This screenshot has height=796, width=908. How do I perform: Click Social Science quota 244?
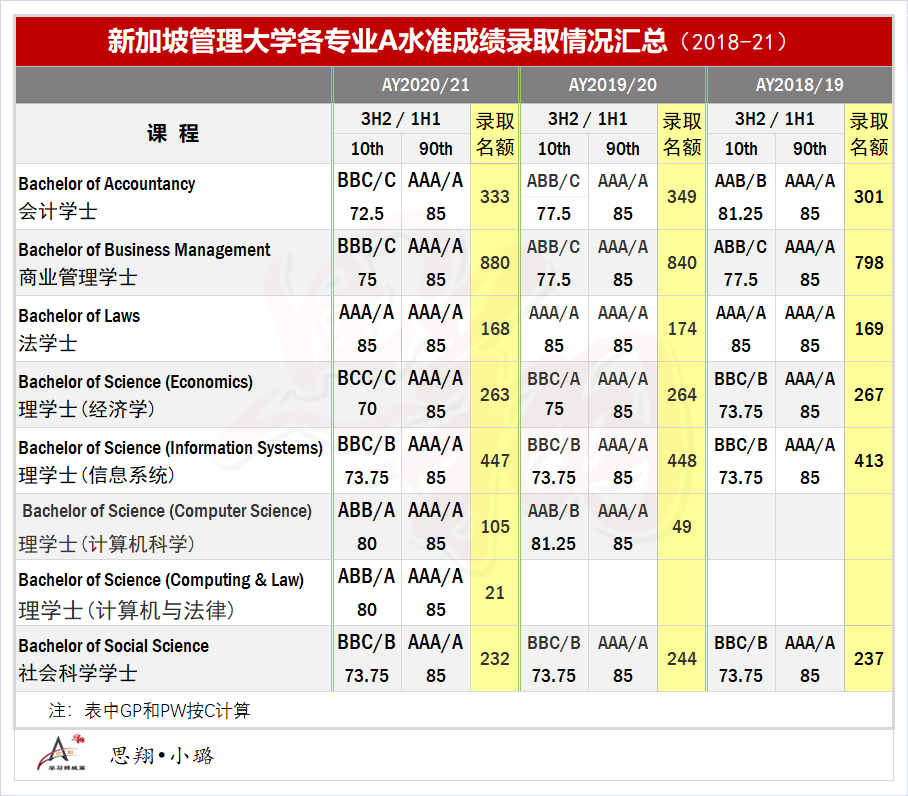[x=682, y=659]
